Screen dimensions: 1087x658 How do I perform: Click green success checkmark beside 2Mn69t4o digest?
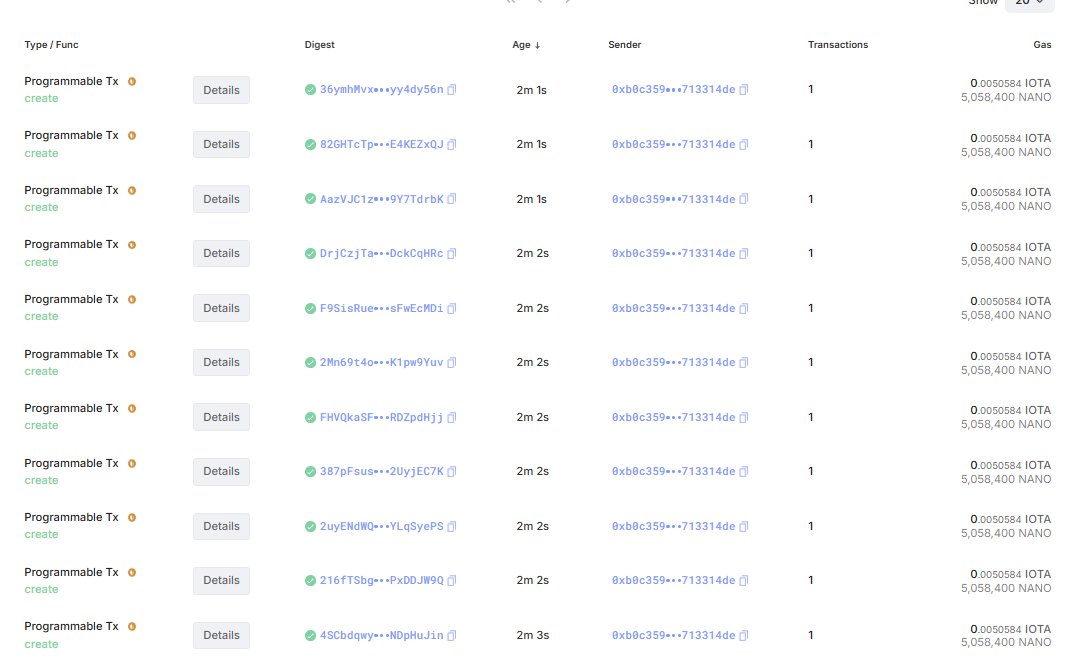[x=310, y=362]
